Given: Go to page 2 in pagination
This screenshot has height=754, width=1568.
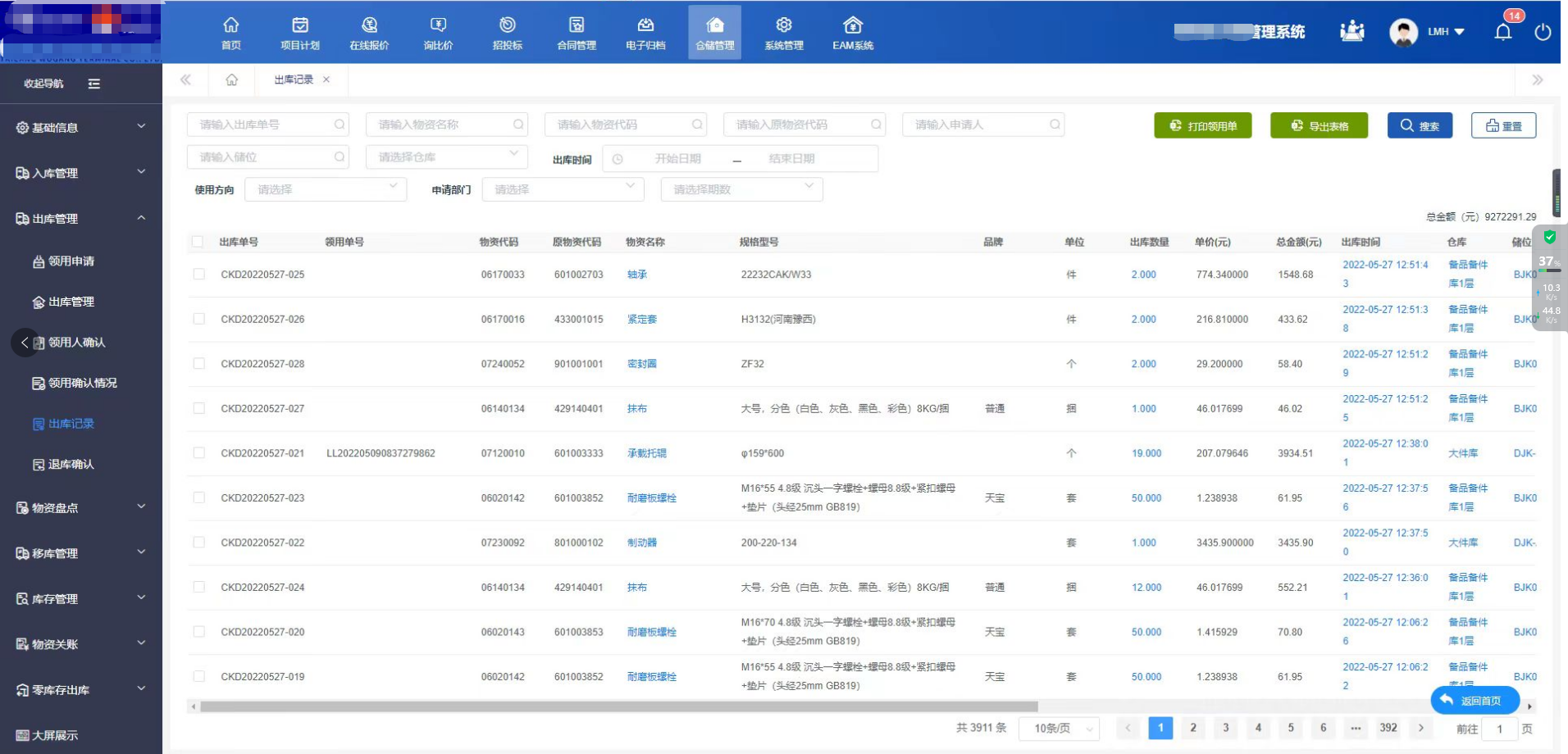Looking at the screenshot, I should [x=1193, y=728].
